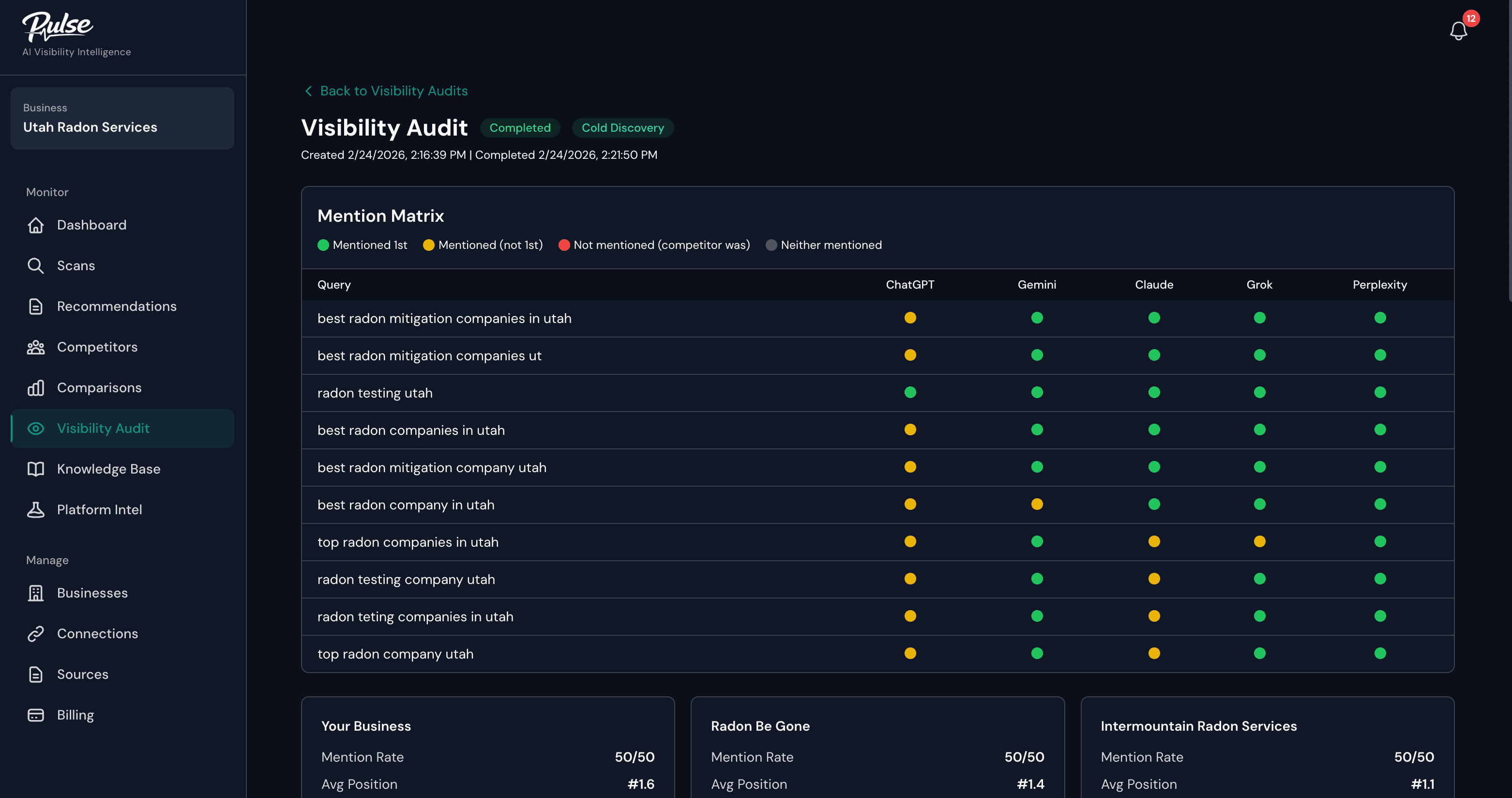The width and height of the screenshot is (1512, 798).
Task: Click the Scans magnifying glass icon
Action: coord(36,265)
